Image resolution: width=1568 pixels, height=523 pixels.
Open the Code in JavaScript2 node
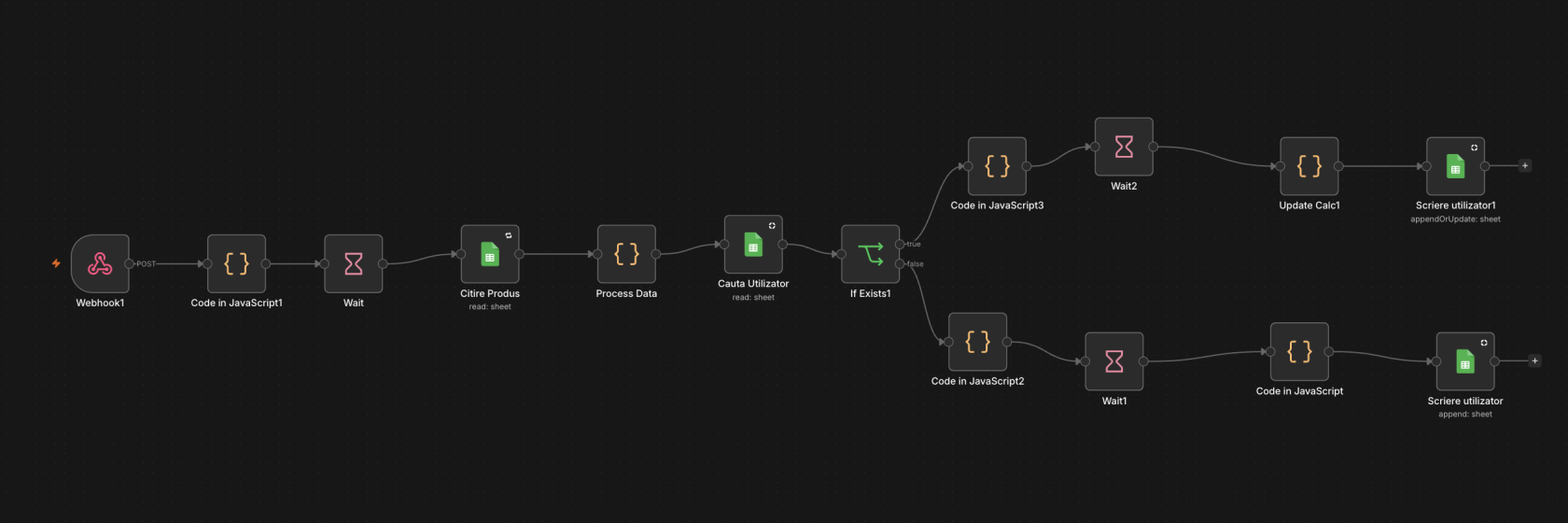click(x=977, y=342)
